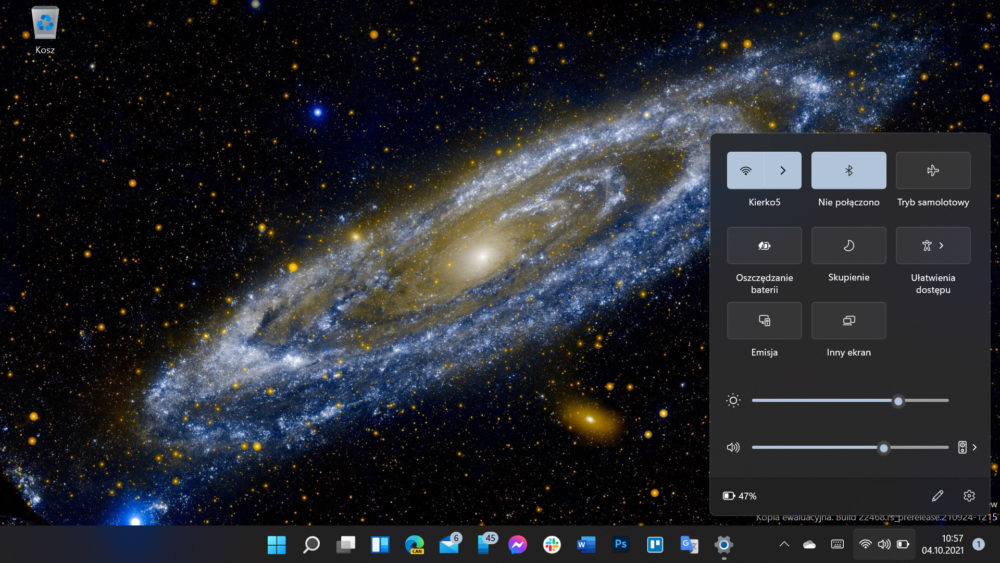Open taskbar Search magnifier
The height and width of the screenshot is (563, 1000).
tap(311, 545)
